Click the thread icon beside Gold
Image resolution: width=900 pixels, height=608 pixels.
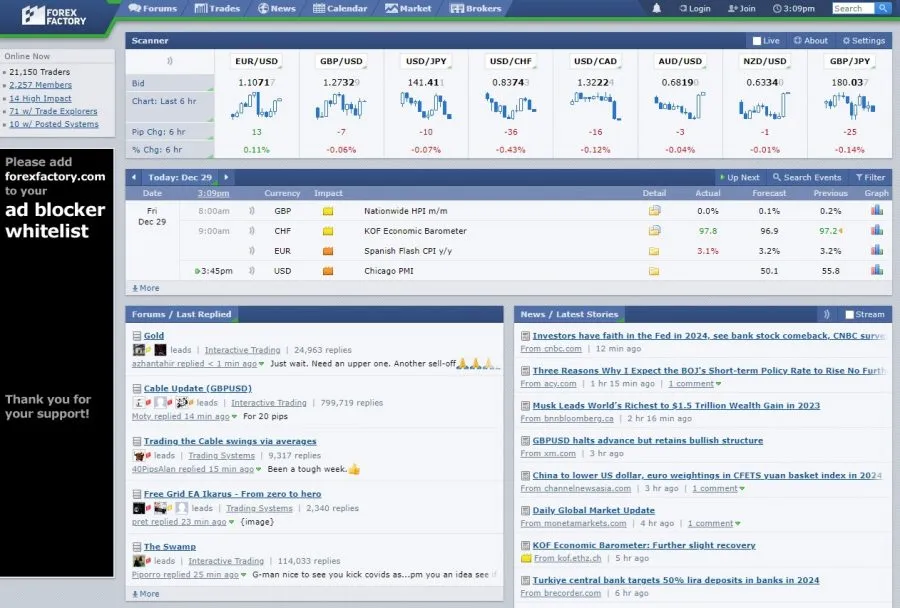coord(137,336)
